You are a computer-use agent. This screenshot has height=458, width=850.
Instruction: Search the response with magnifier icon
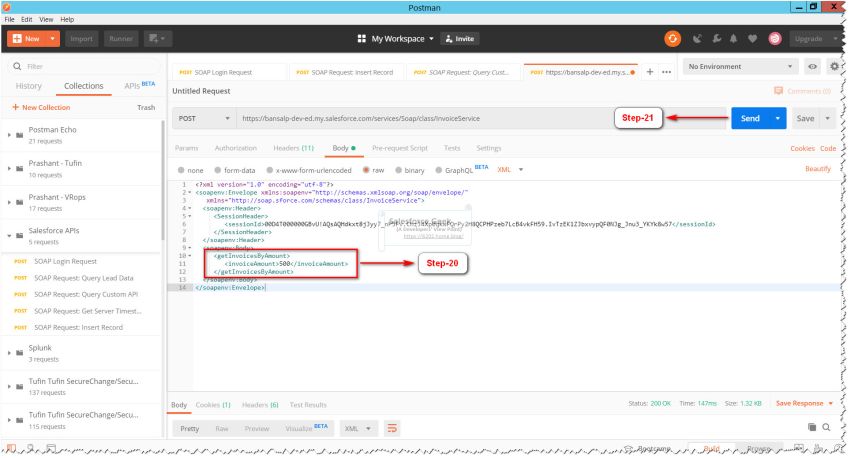click(x=826, y=427)
